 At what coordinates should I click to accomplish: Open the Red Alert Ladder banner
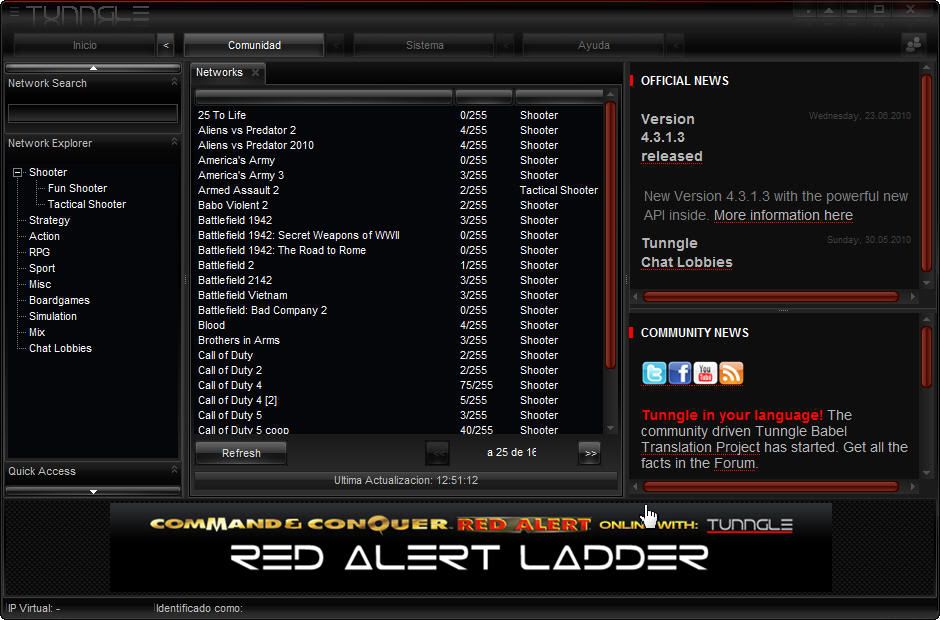click(x=471, y=547)
